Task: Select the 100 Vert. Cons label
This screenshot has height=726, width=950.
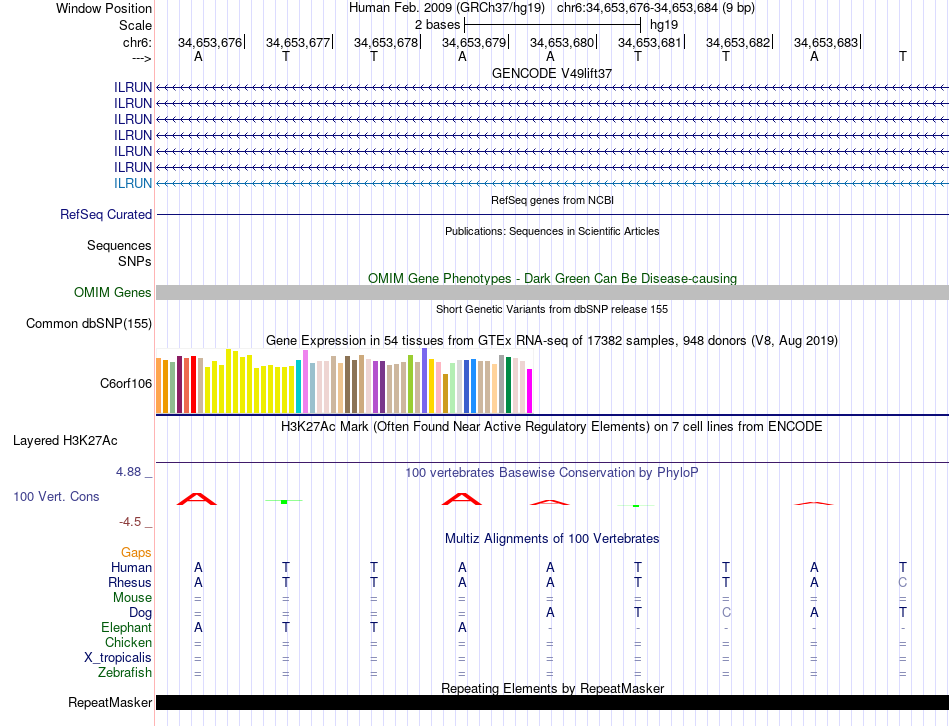Action: pos(56,496)
